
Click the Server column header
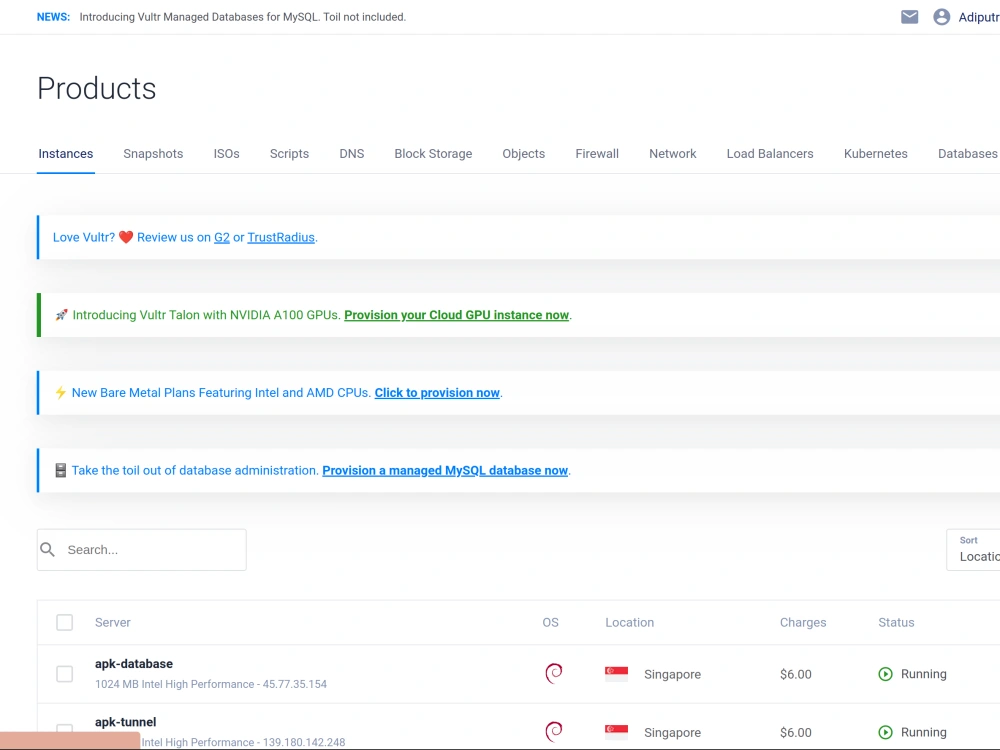click(x=113, y=622)
